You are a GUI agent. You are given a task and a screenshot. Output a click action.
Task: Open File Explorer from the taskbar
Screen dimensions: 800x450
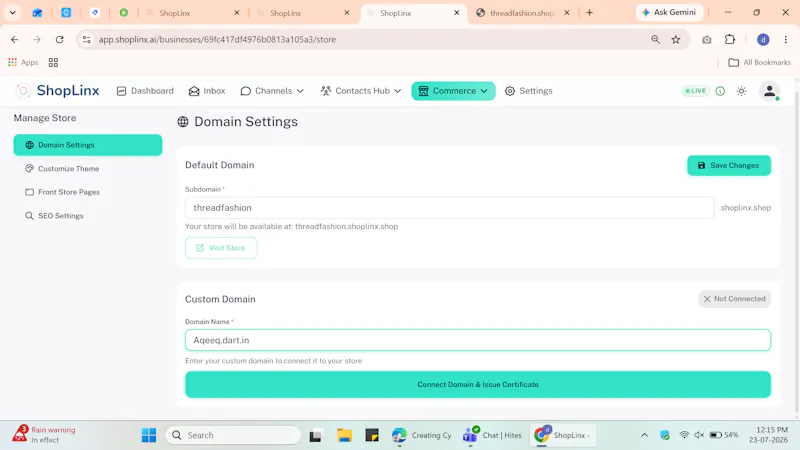click(344, 435)
